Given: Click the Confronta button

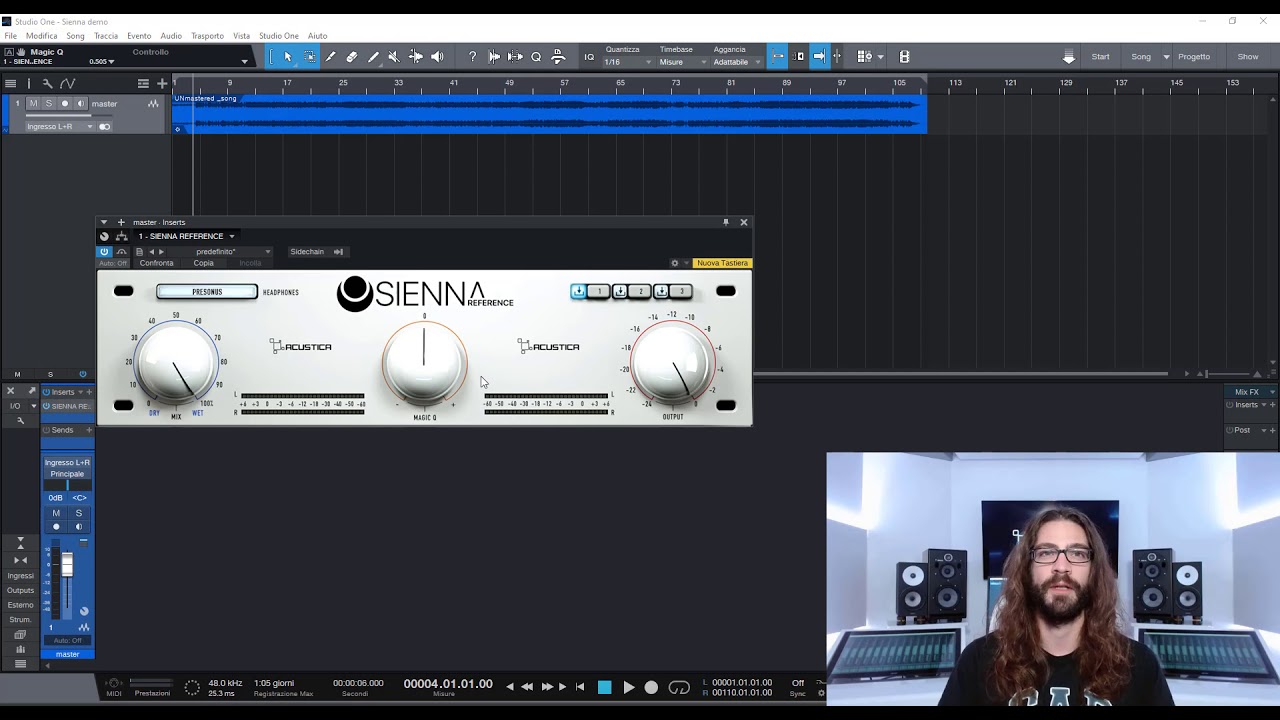Looking at the screenshot, I should click(x=156, y=263).
